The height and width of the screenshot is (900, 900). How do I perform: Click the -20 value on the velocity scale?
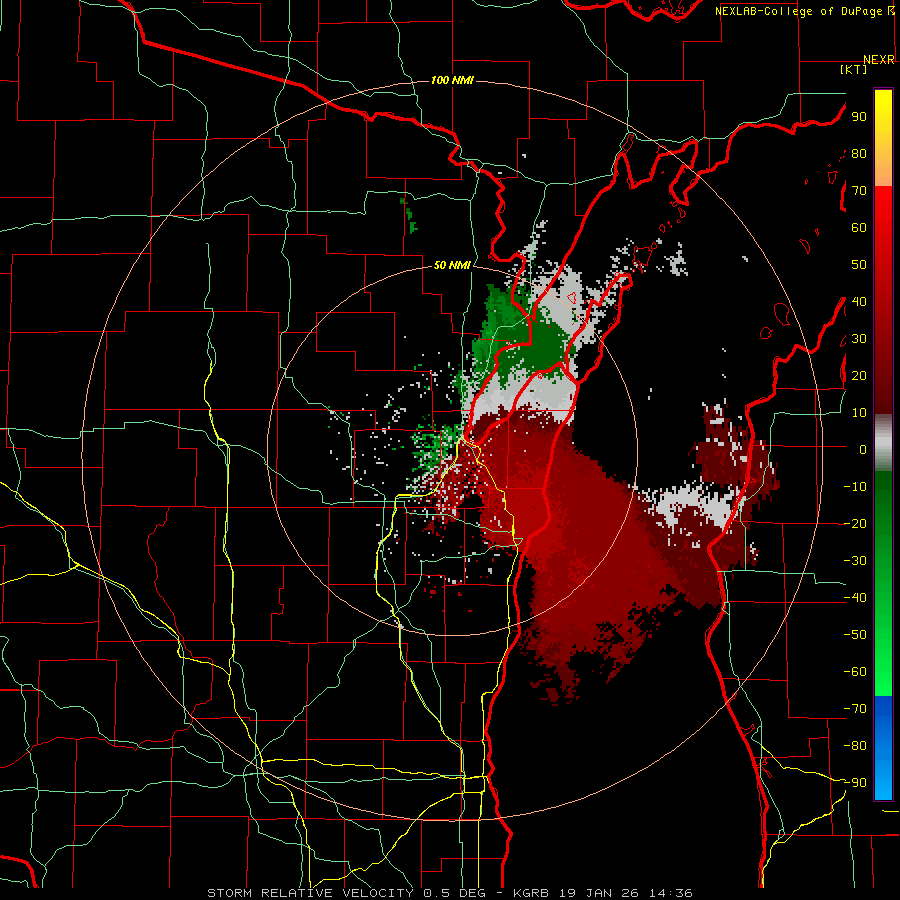[x=855, y=523]
